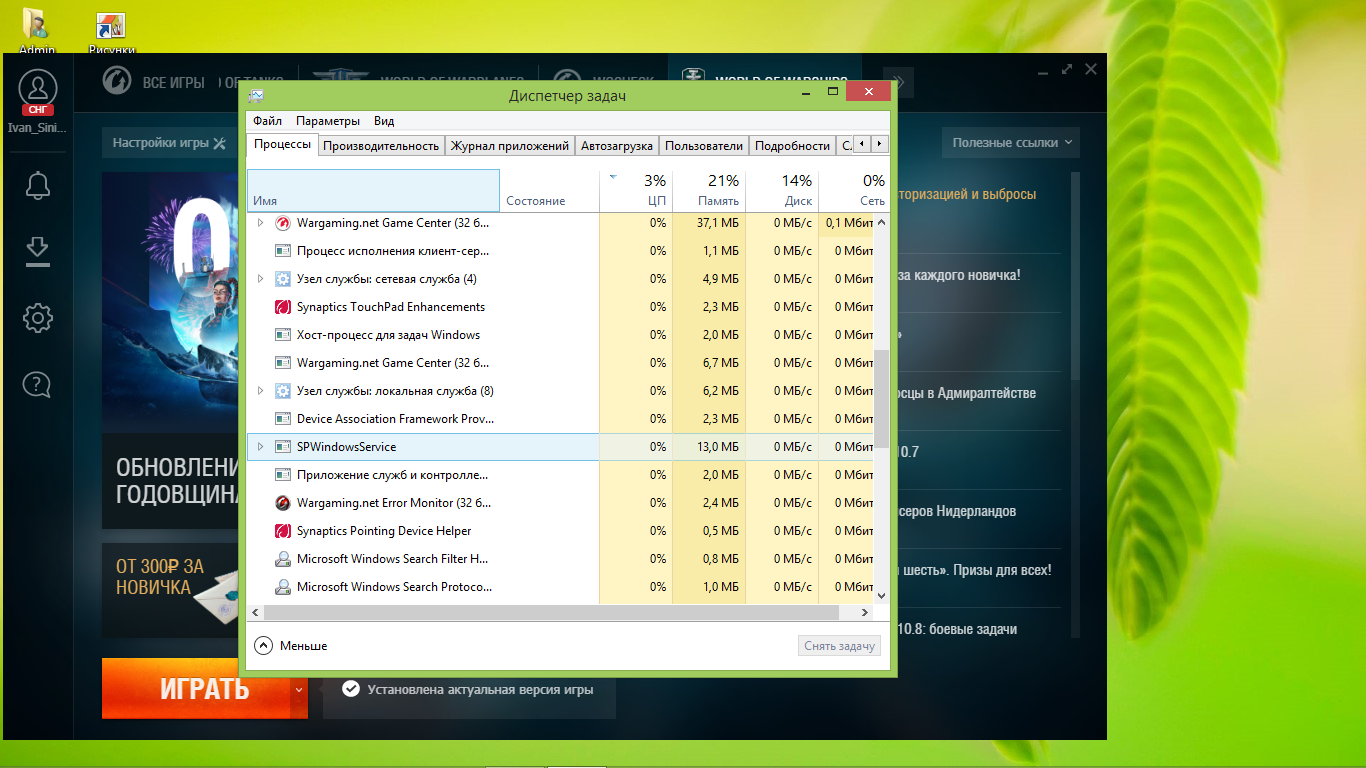Screen dimensions: 1366x768
Task: Click the horizontal scrollbar in process list
Action: pyautogui.click(x=561, y=612)
